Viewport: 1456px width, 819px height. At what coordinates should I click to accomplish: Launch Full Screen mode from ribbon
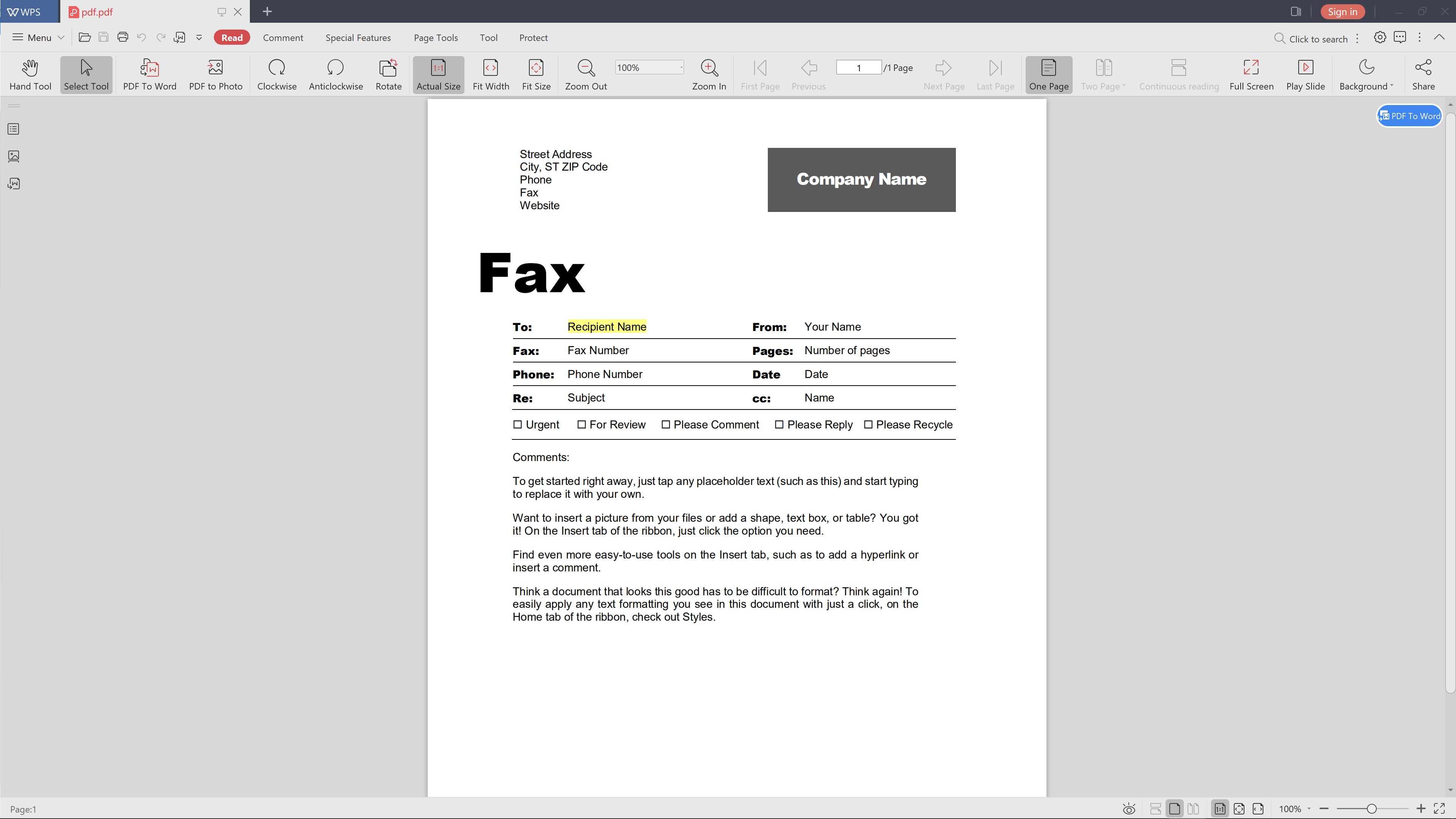pyautogui.click(x=1251, y=75)
